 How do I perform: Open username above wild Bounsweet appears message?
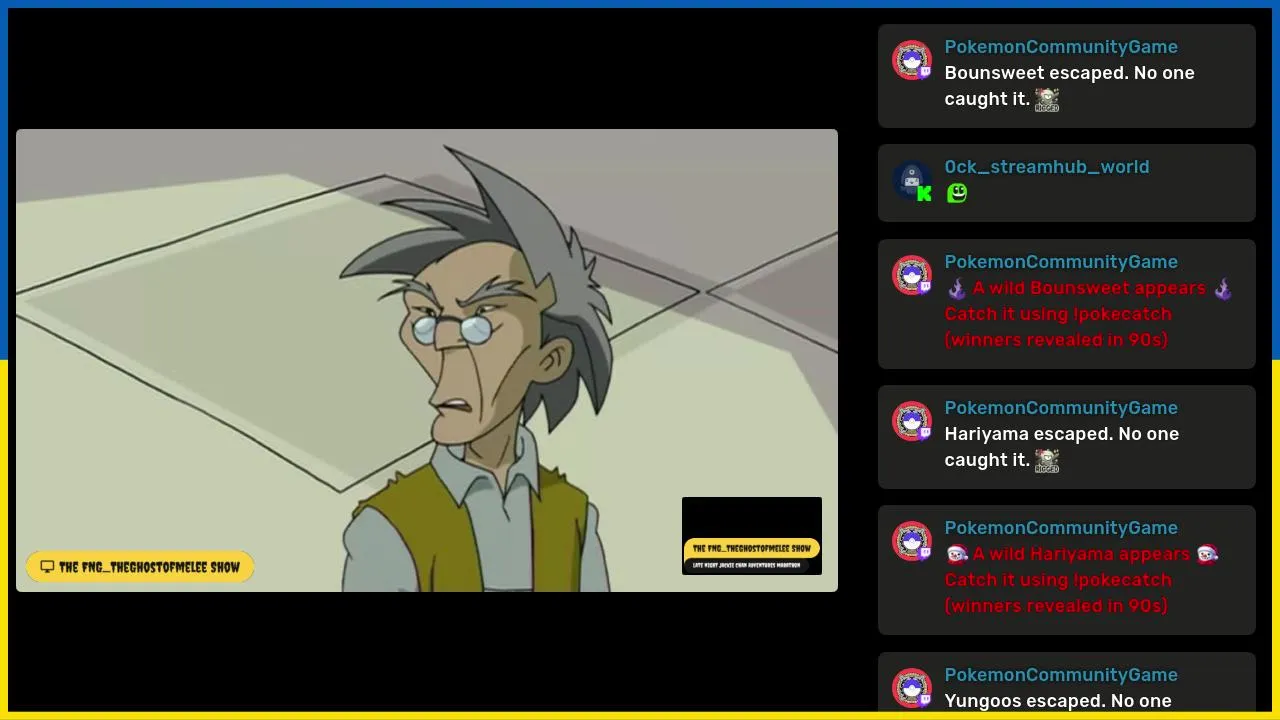pos(1061,262)
